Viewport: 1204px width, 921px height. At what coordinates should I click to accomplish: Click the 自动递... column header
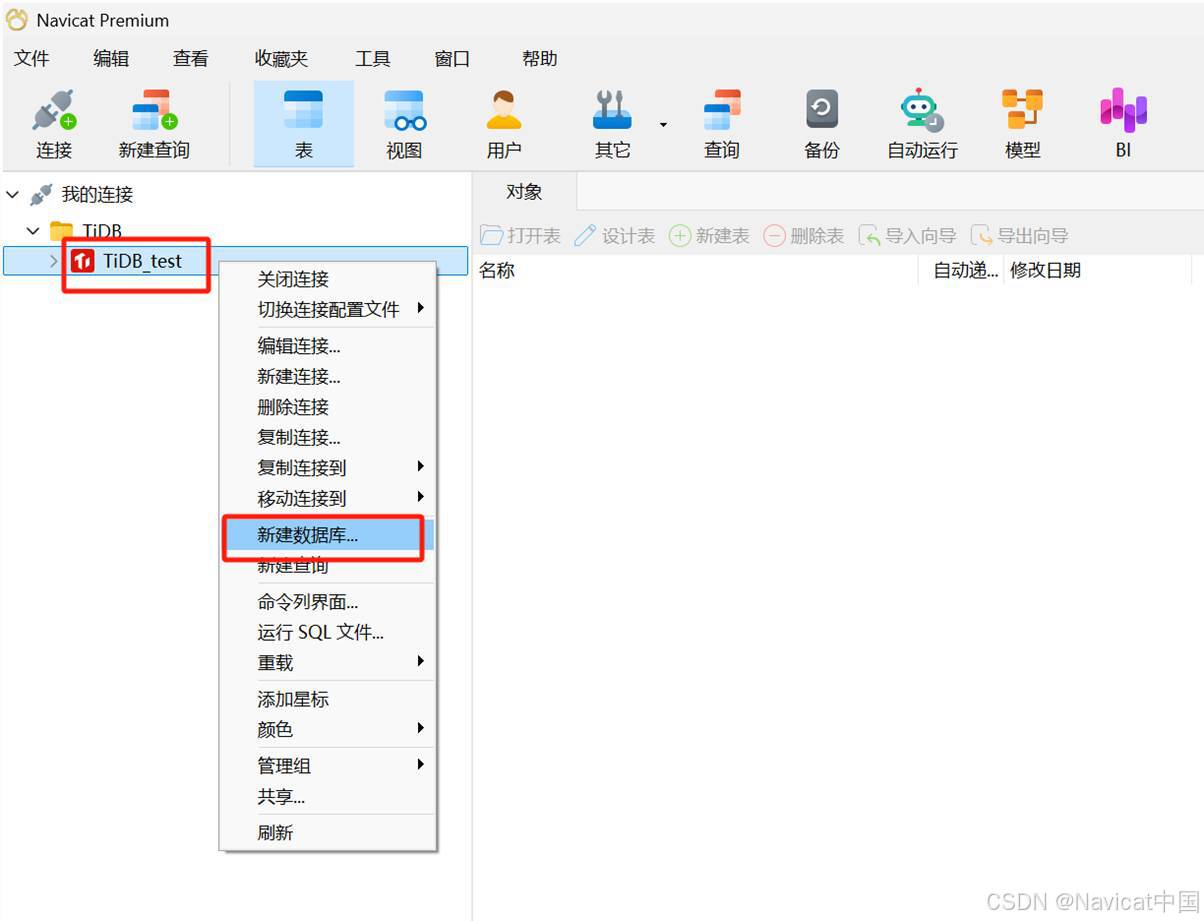pos(965,270)
